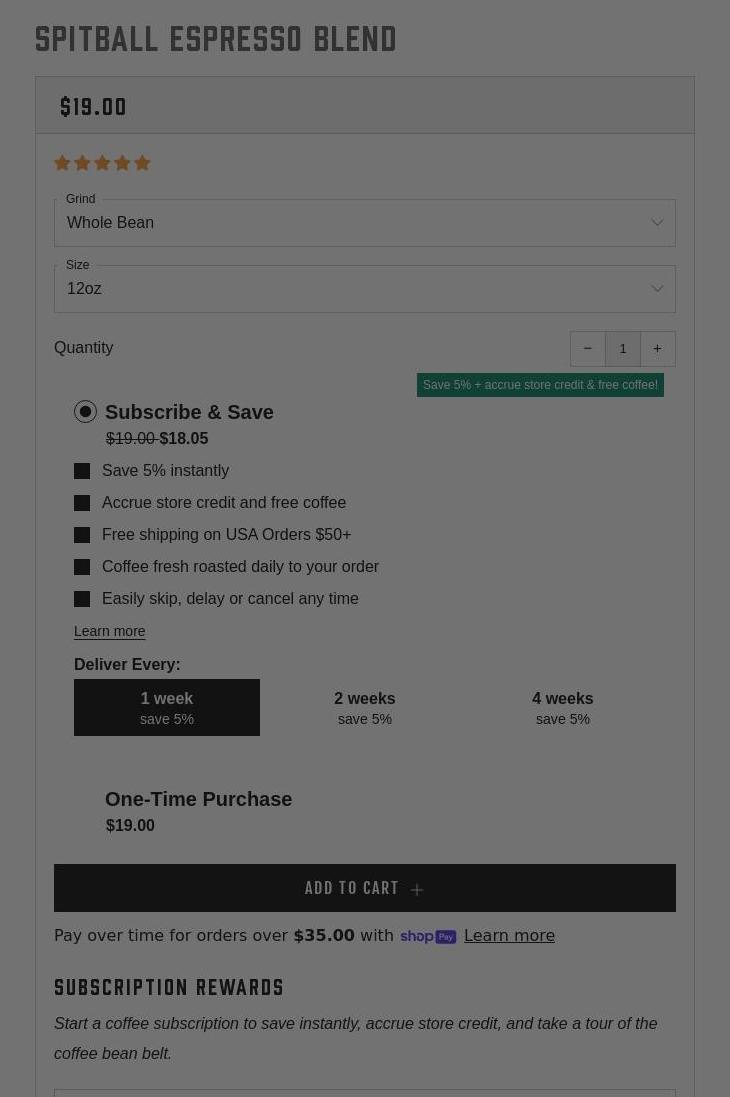Select the Subscribe & Save radio button
Screen dimensions: 730x1097
point(86,412)
